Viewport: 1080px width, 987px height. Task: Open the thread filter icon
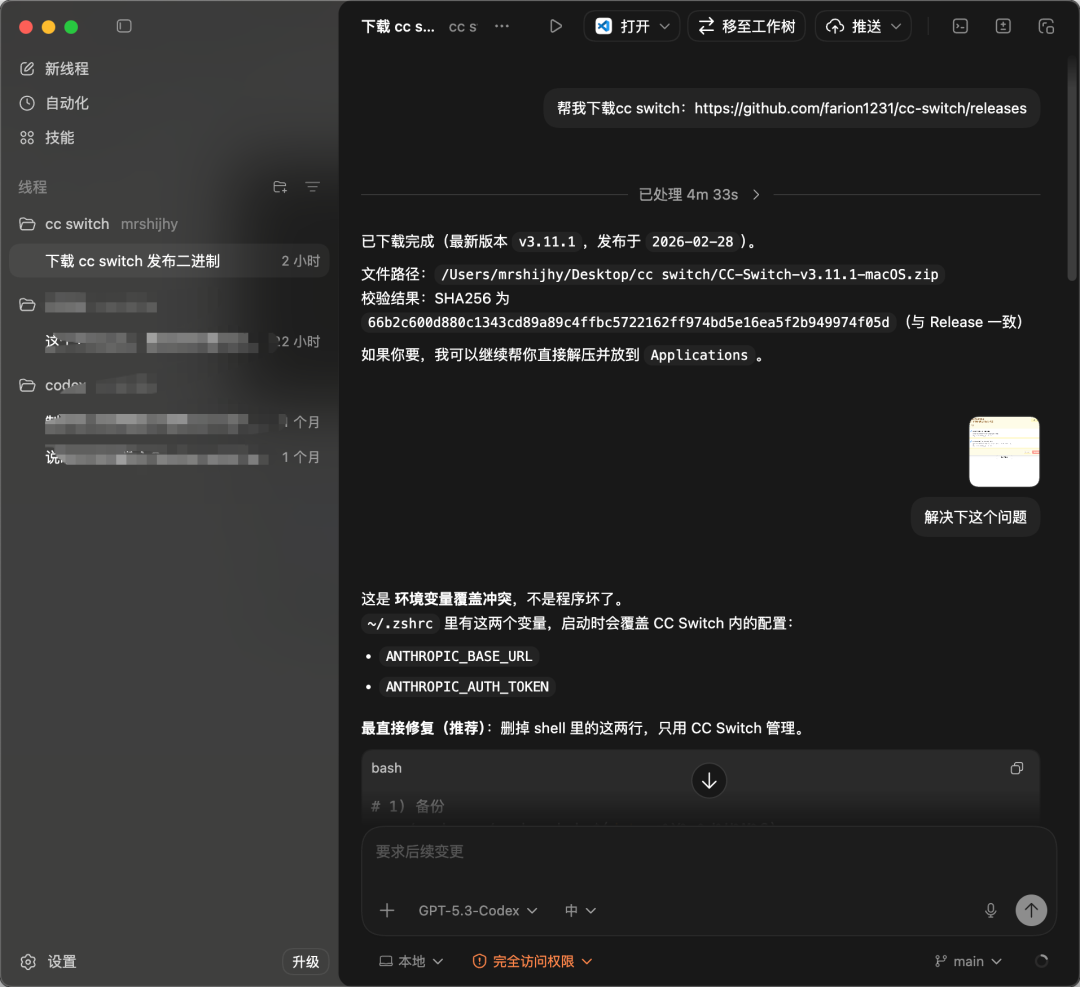click(x=312, y=187)
